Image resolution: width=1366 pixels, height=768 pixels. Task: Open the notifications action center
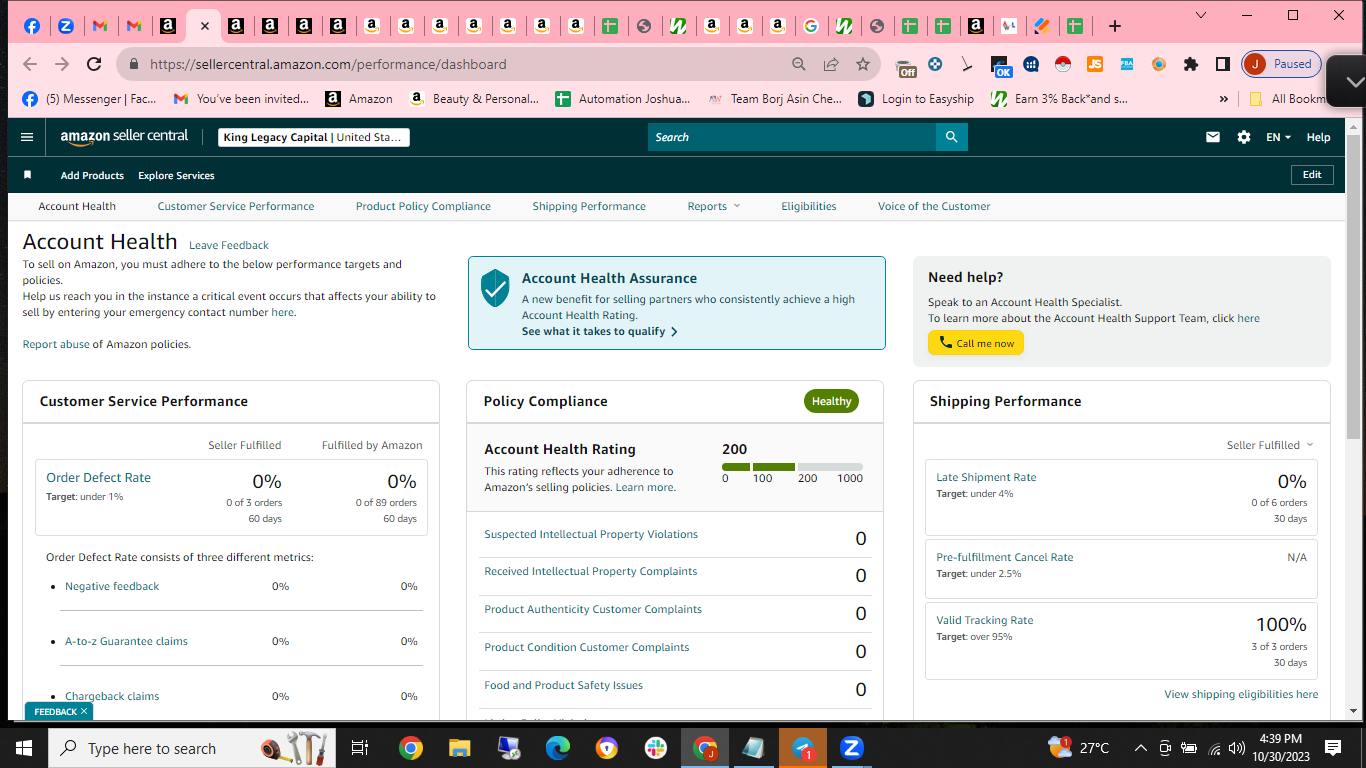click(1332, 747)
